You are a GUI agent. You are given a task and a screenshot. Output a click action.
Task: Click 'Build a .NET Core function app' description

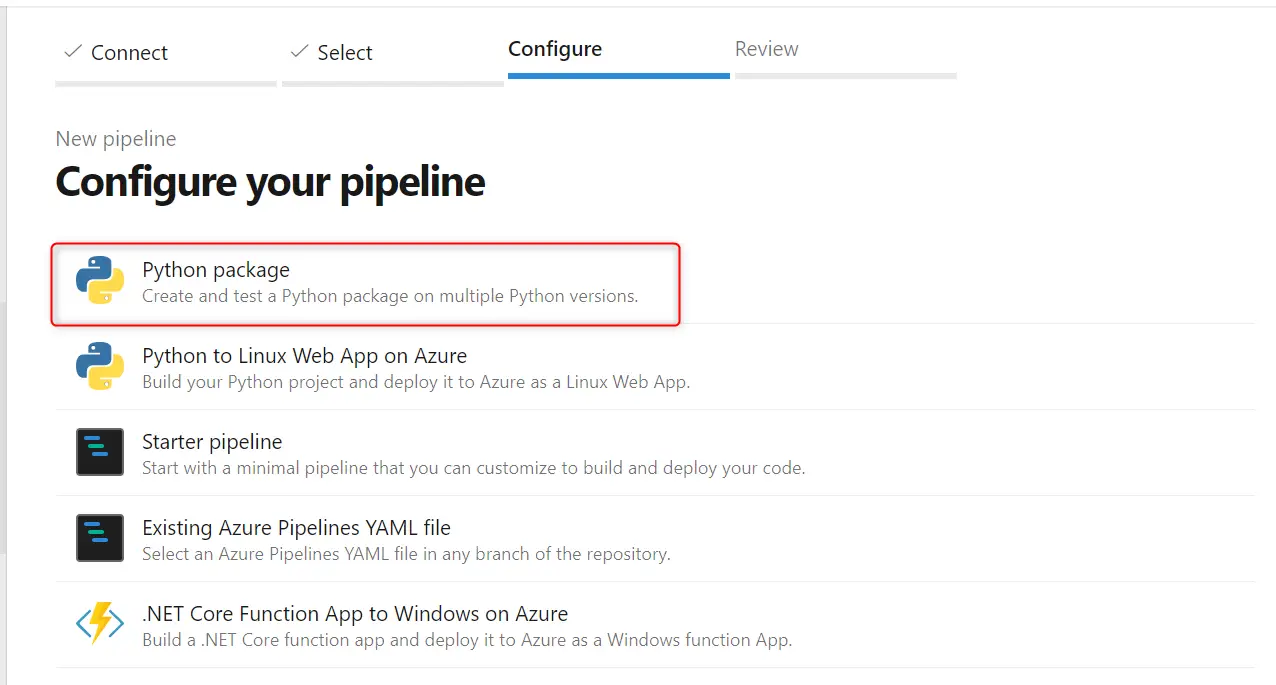click(467, 640)
